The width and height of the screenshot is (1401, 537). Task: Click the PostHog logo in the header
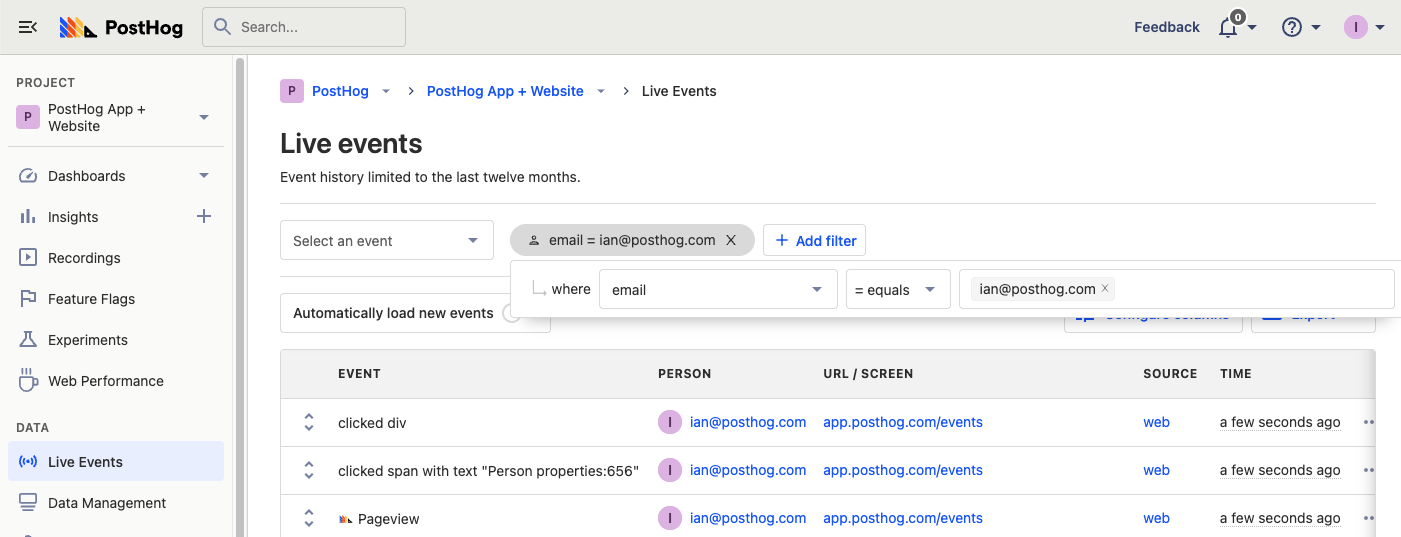121,27
